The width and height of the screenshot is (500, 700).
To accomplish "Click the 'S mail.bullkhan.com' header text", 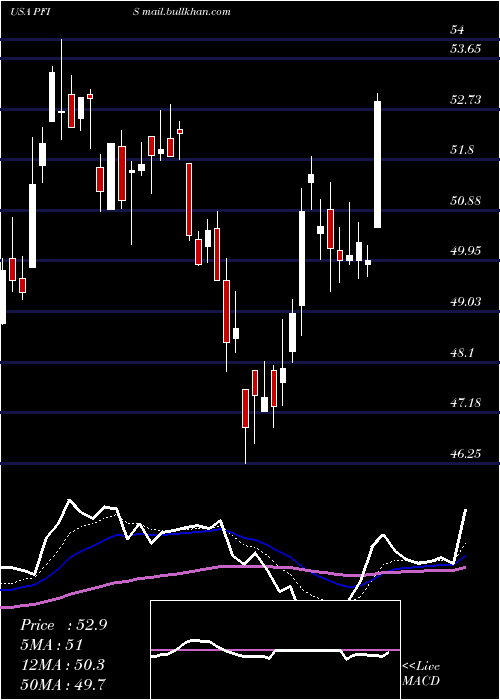I will (x=182, y=11).
